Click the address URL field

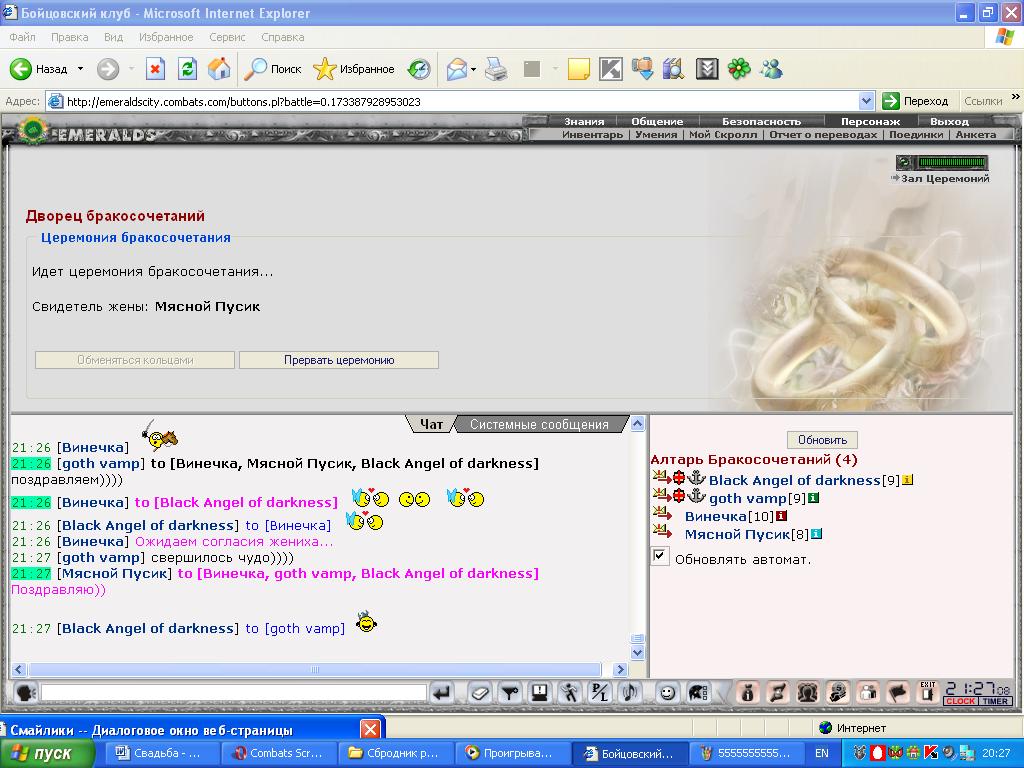[451, 101]
